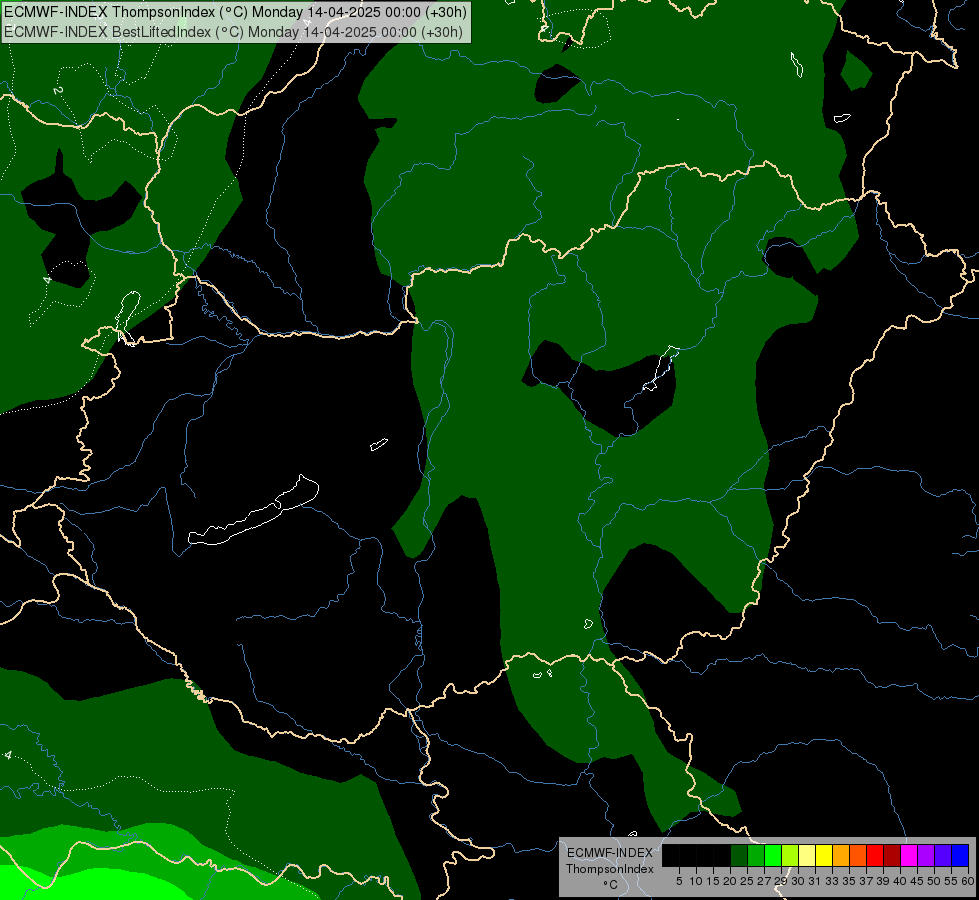This screenshot has width=979, height=900.
Task: Pick the orange 33–35 legend swatch
Action: (x=841, y=855)
